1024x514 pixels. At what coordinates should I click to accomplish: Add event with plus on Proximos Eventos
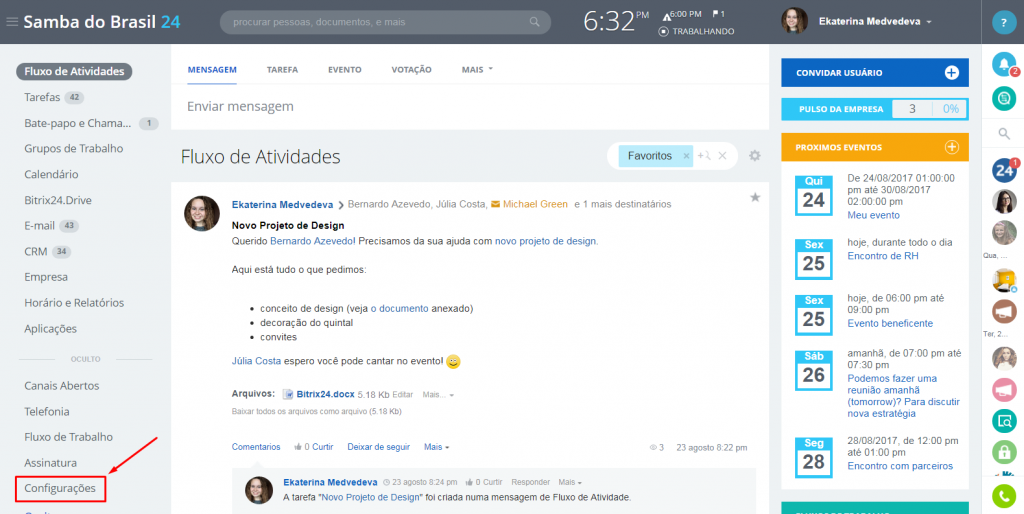click(952, 147)
